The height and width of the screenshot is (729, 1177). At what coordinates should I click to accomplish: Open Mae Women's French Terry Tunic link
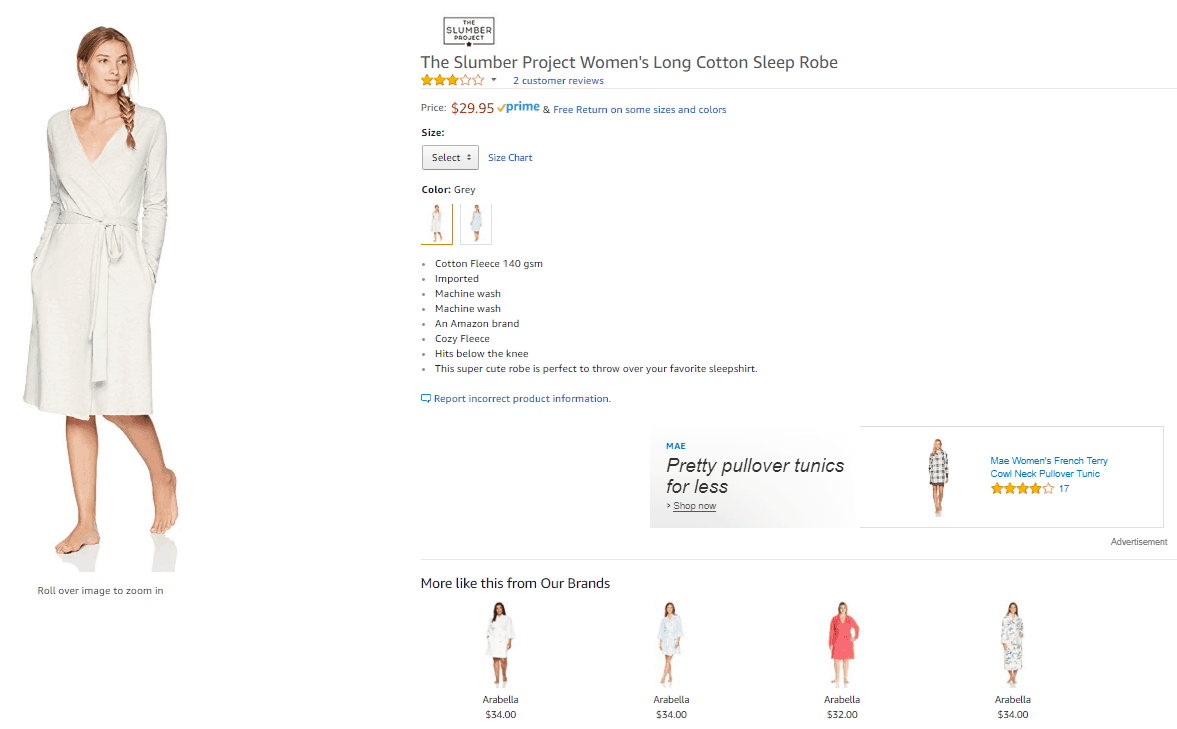coord(1049,467)
